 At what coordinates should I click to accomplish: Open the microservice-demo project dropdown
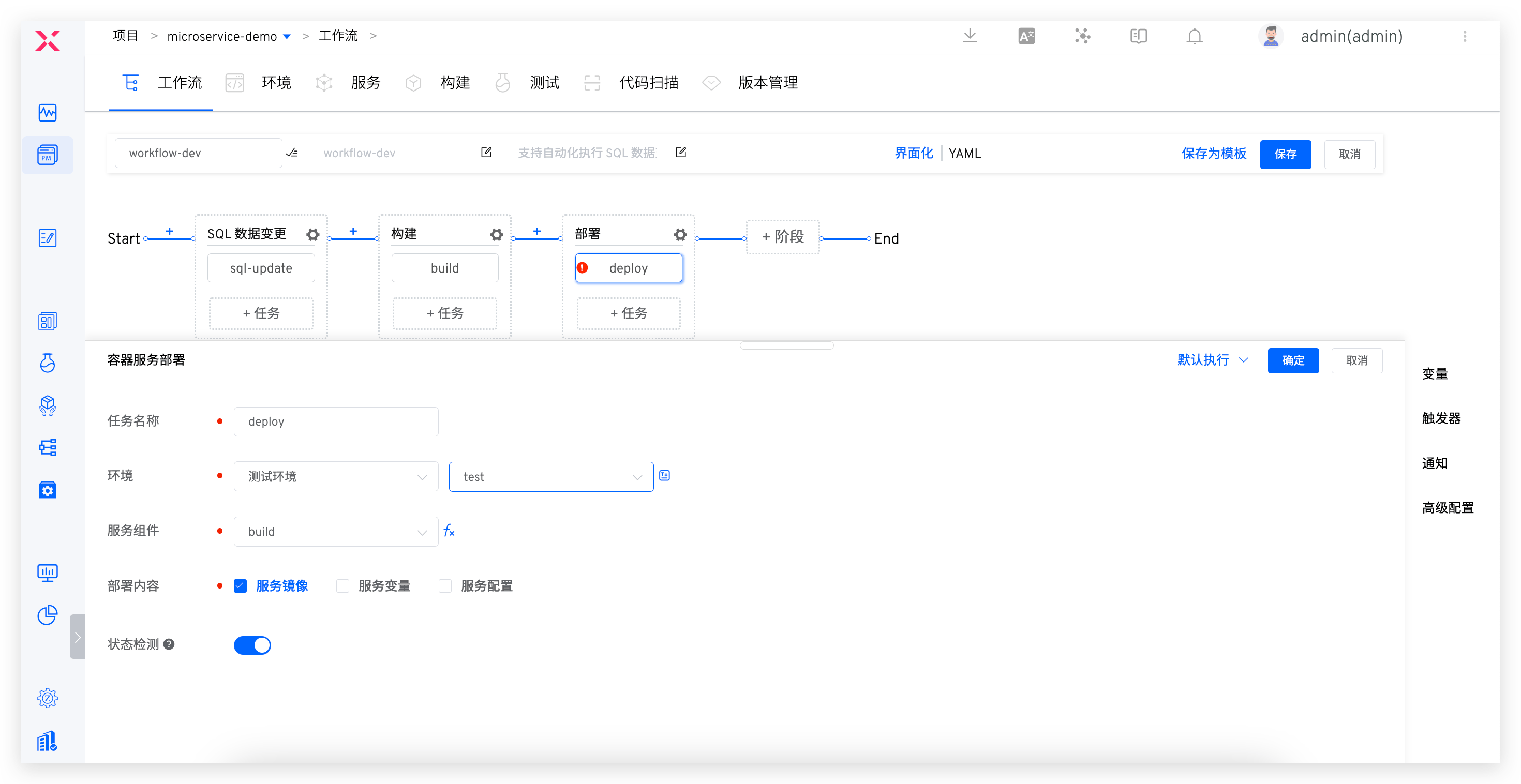pyautogui.click(x=229, y=36)
